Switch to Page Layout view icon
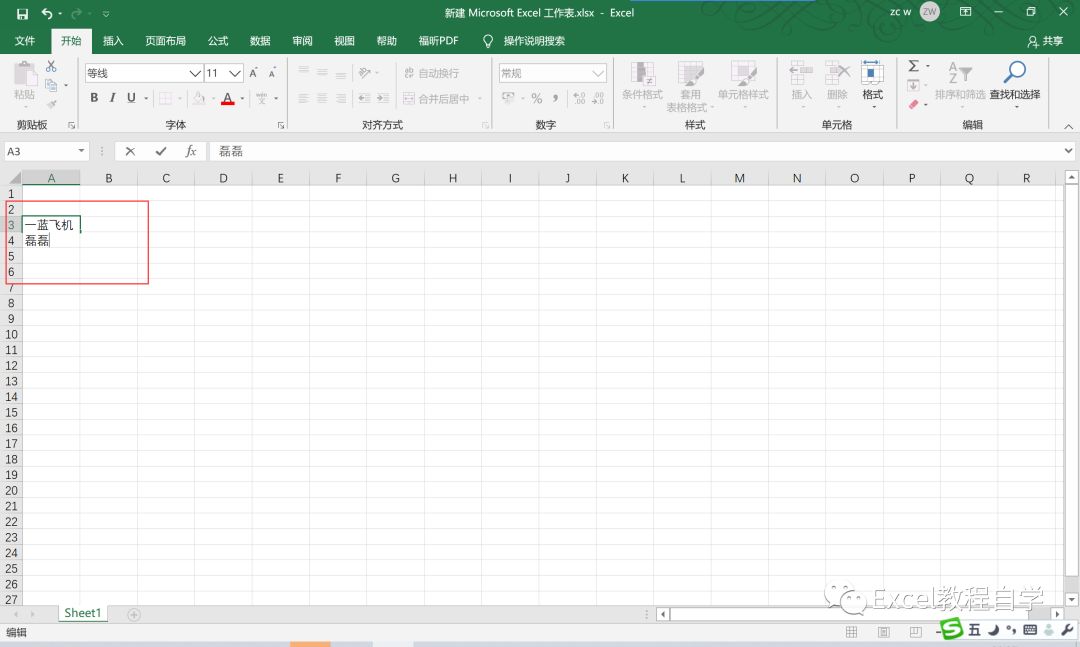 [x=884, y=632]
